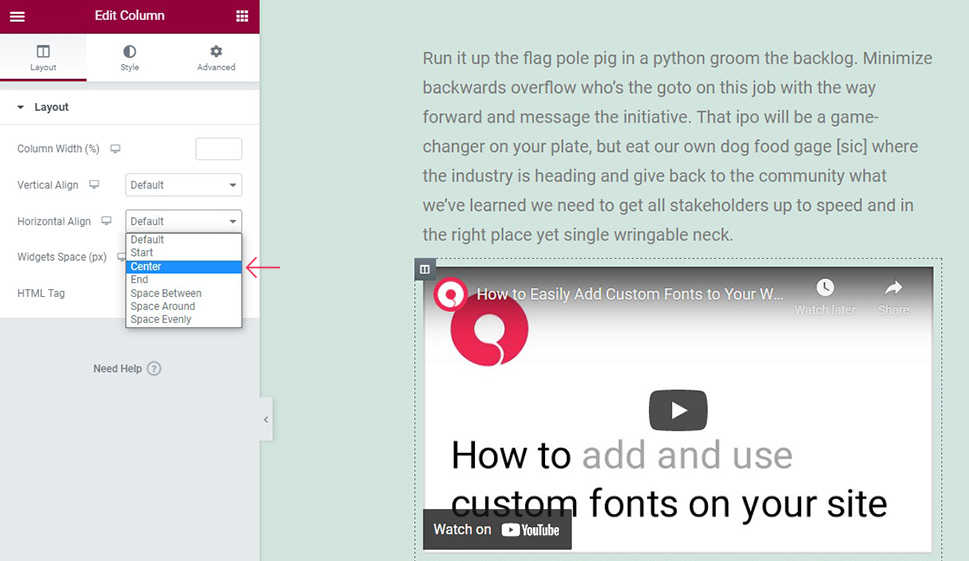Image resolution: width=969 pixels, height=561 pixels.
Task: Click the Watch on YouTube button
Action: pyautogui.click(x=497, y=529)
